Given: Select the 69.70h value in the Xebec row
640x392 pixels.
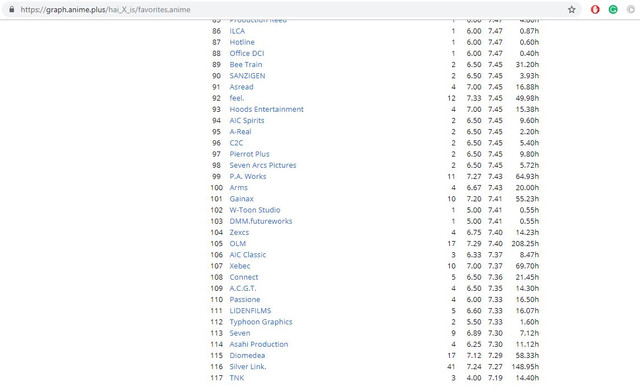Looking at the screenshot, I should pos(527,266).
